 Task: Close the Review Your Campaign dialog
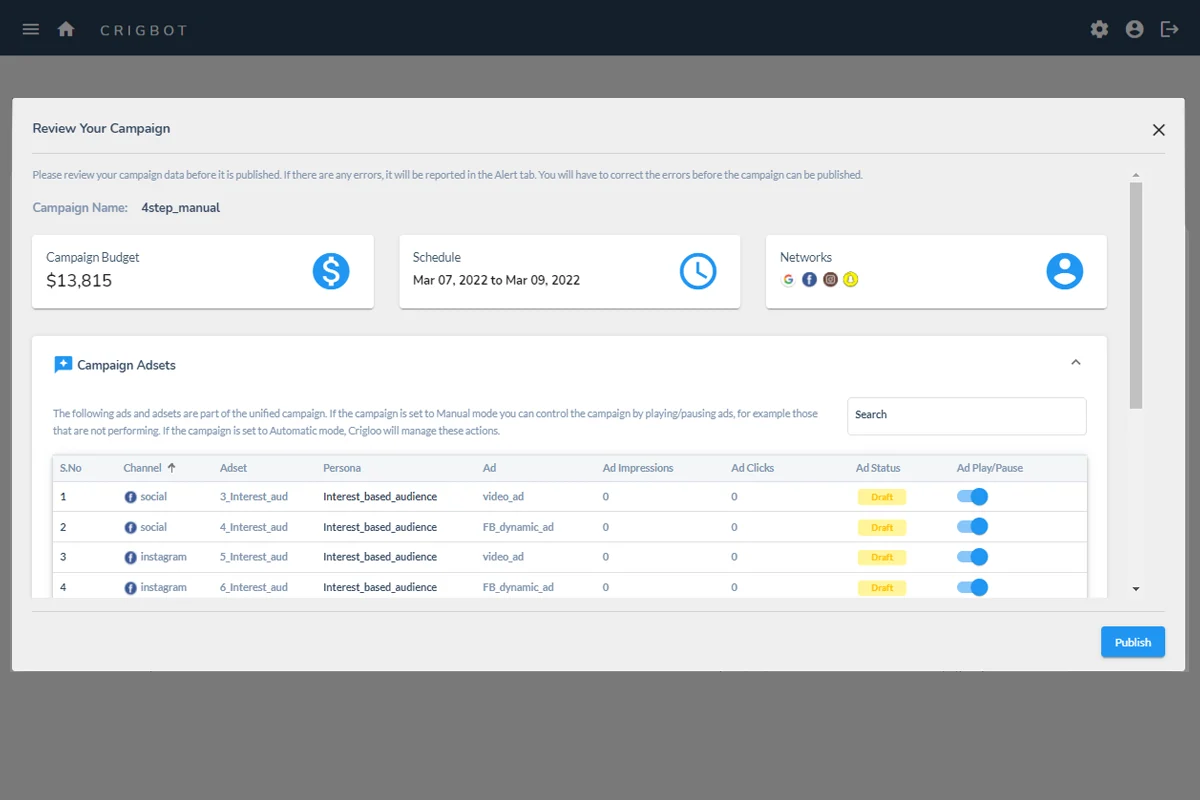[1159, 130]
